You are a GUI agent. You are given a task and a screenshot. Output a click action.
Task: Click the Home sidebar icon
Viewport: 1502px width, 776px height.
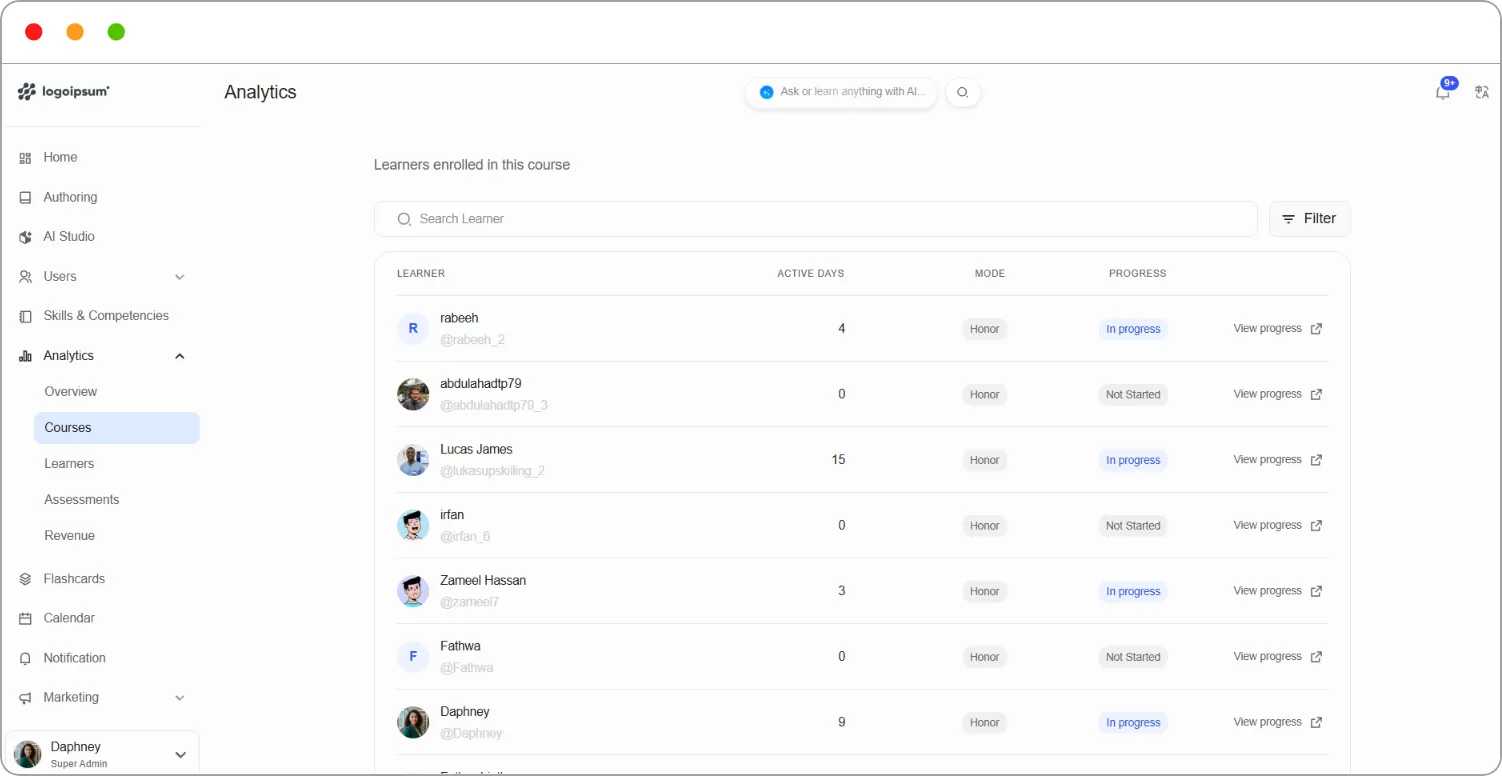point(26,158)
